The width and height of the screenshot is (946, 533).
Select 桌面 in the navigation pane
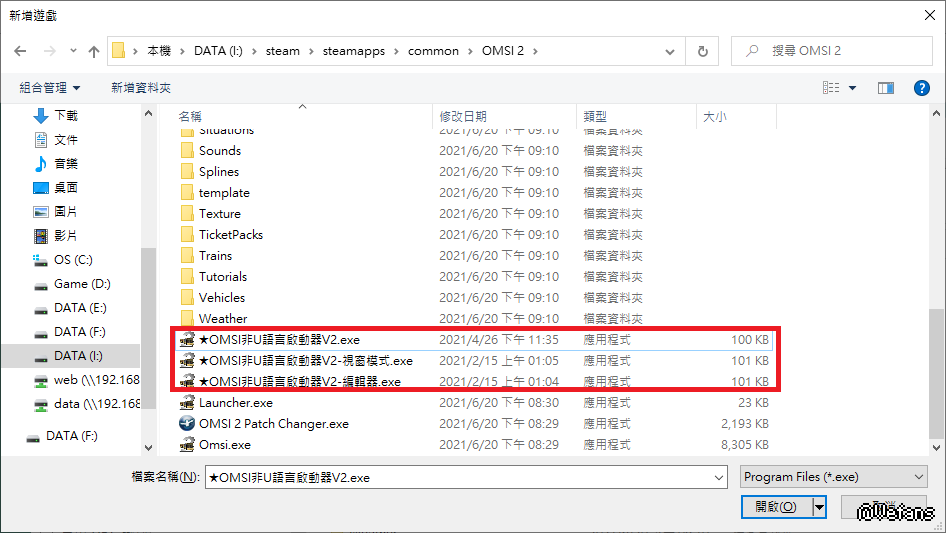click(66, 188)
